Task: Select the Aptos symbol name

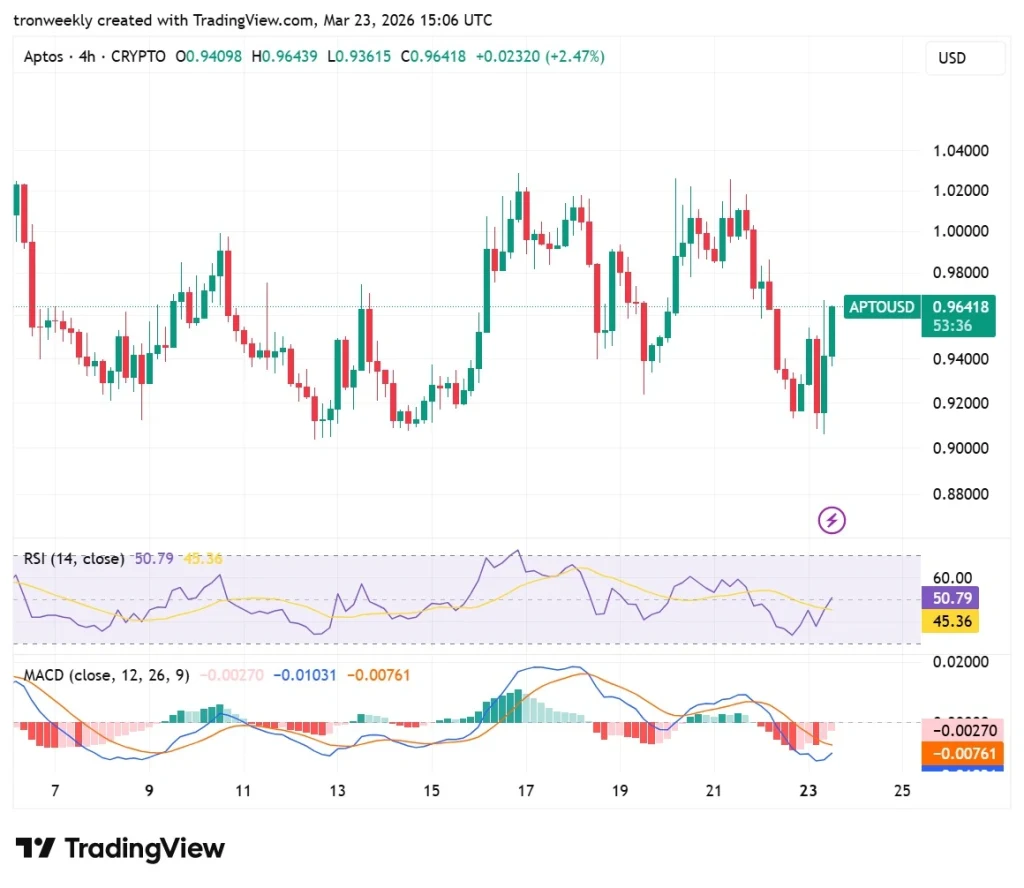Action: [x=43, y=57]
